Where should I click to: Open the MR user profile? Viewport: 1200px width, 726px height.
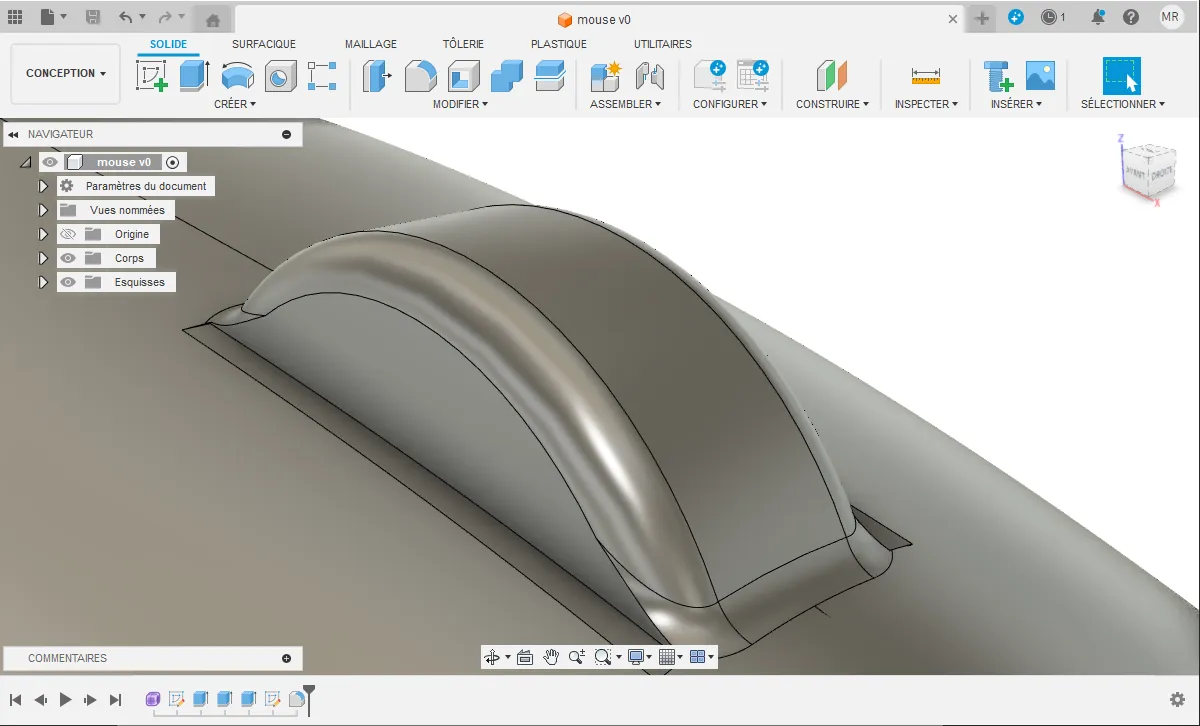tap(1170, 17)
